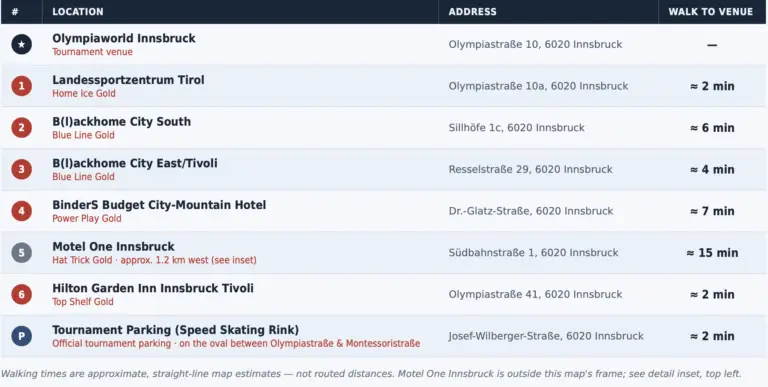Open BinderS Budget City-Mountain Hotel entry

159,205
